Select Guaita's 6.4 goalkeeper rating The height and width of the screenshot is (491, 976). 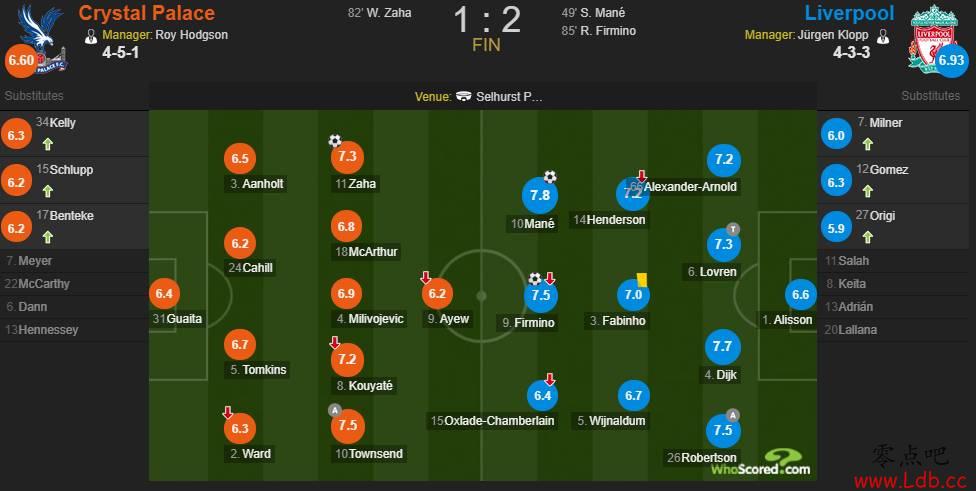(164, 294)
